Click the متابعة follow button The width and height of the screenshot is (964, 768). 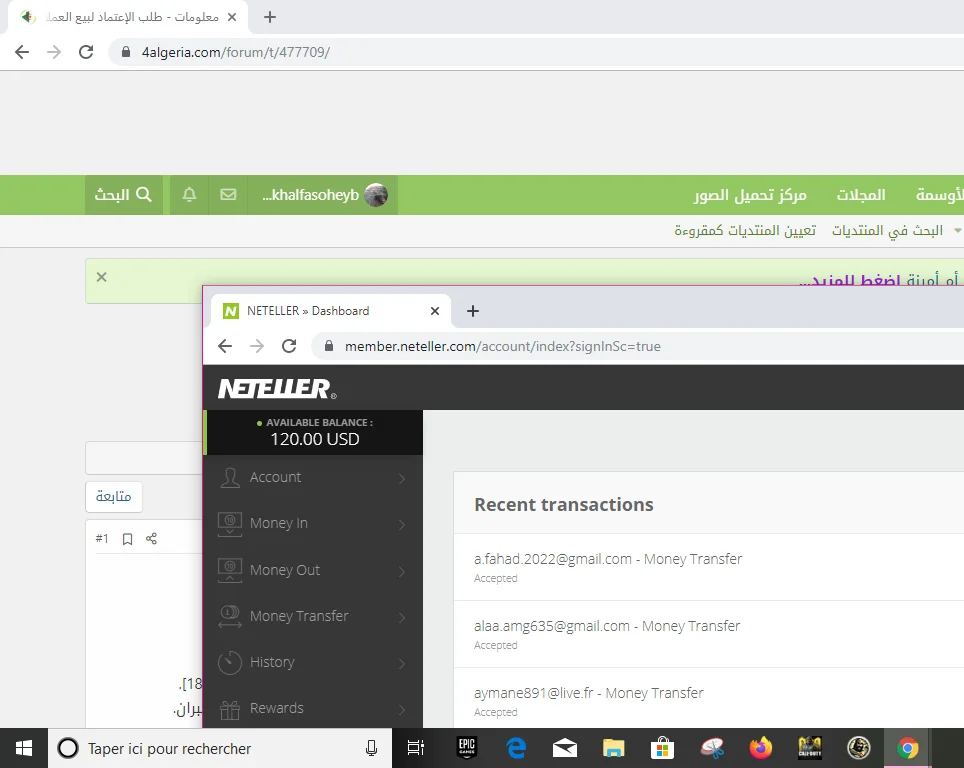click(114, 497)
